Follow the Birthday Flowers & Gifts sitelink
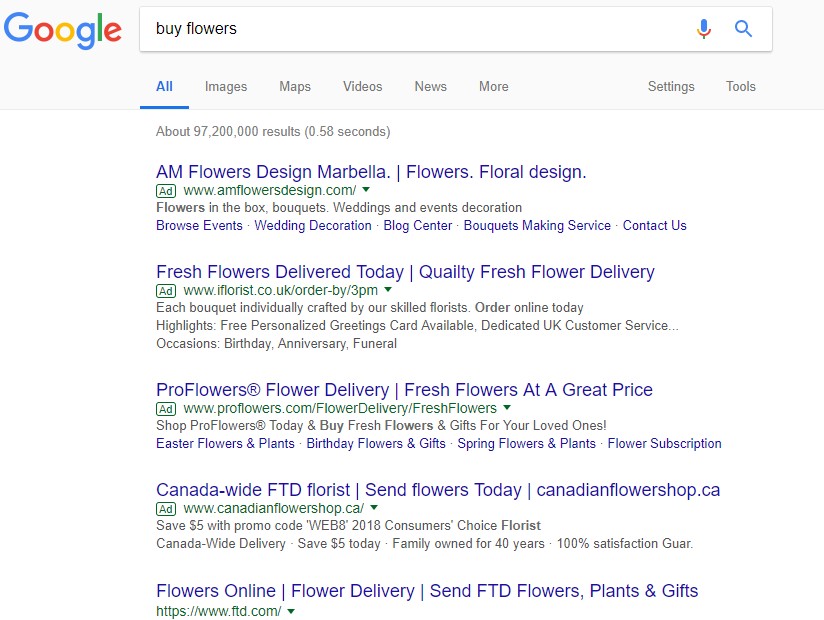This screenshot has width=824, height=620. 376,443
